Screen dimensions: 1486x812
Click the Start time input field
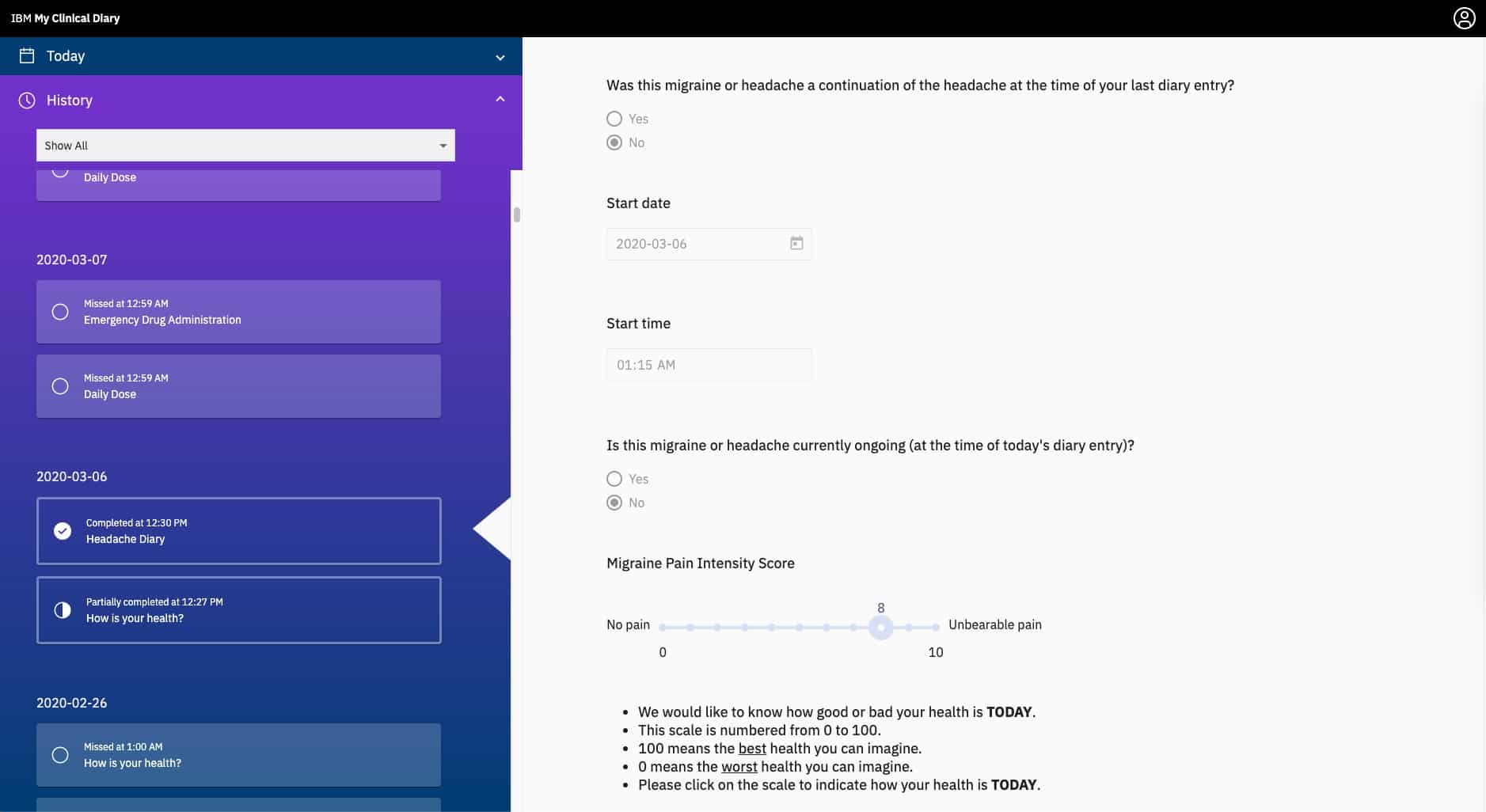coord(709,365)
